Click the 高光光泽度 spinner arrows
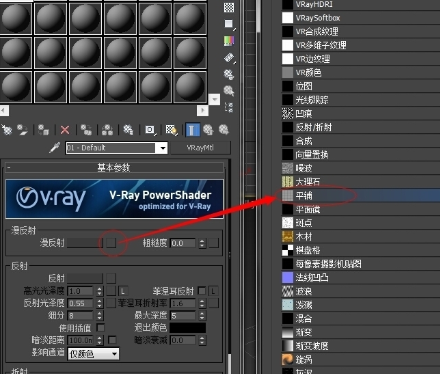This screenshot has width=440, height=374. 99,291
